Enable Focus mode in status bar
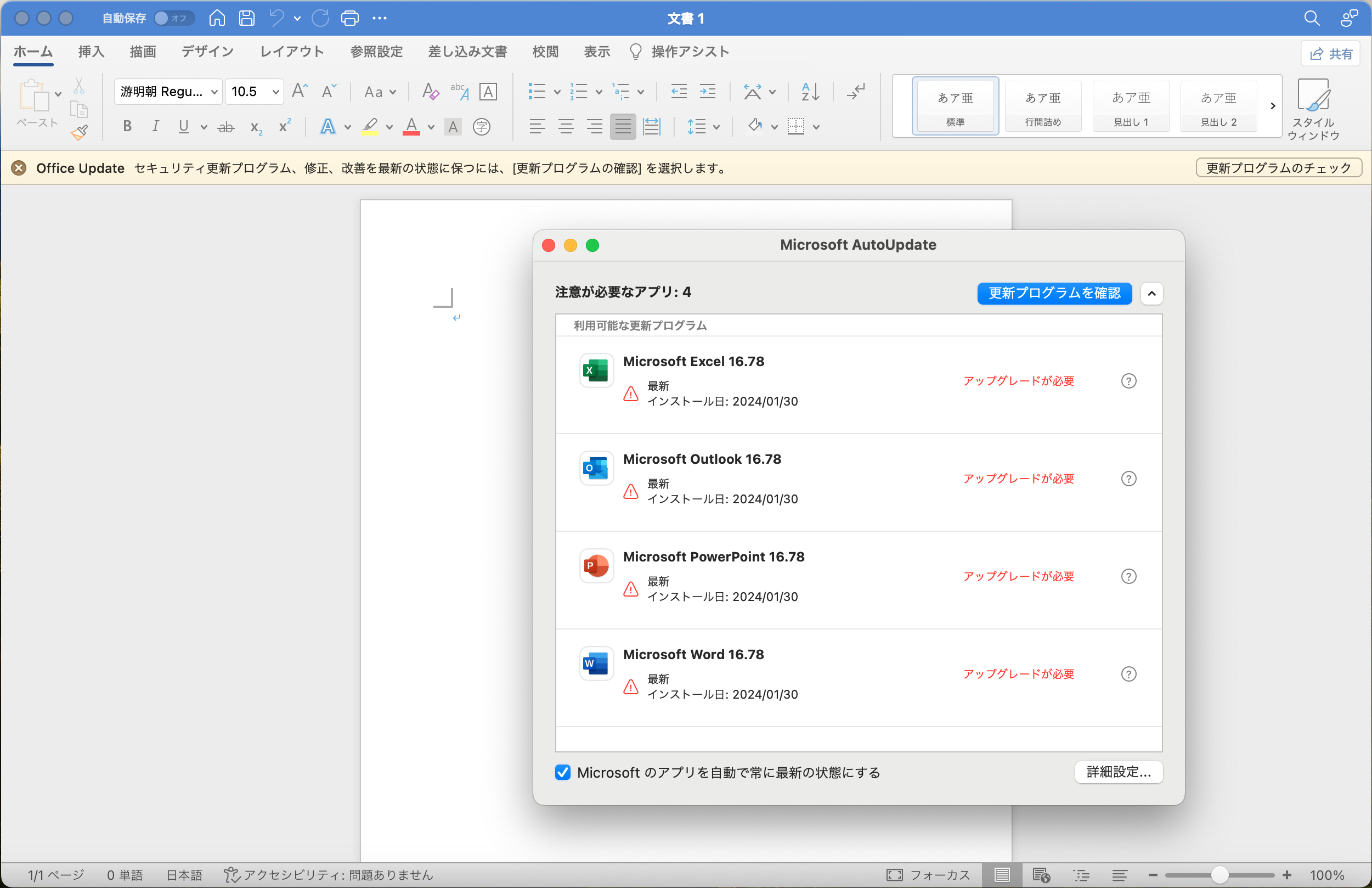Screen dimensions: 1372x888 [928, 875]
